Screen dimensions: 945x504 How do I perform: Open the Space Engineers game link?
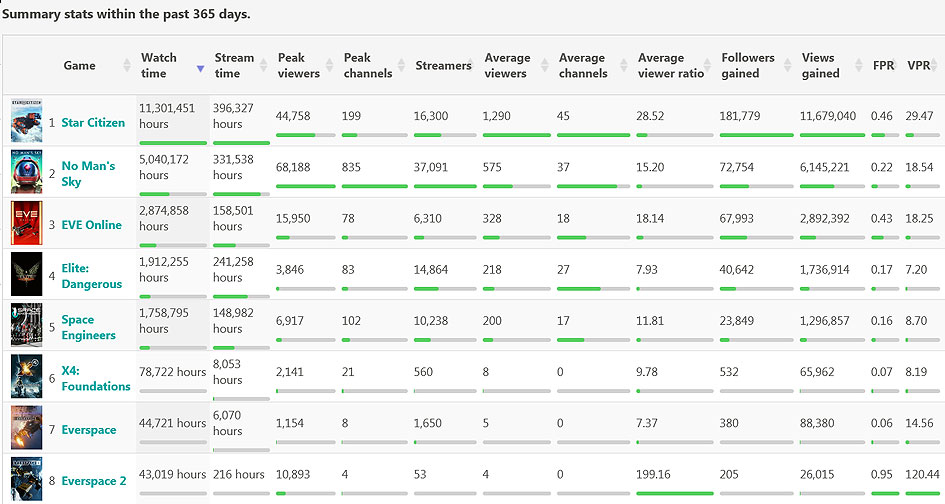(88, 327)
